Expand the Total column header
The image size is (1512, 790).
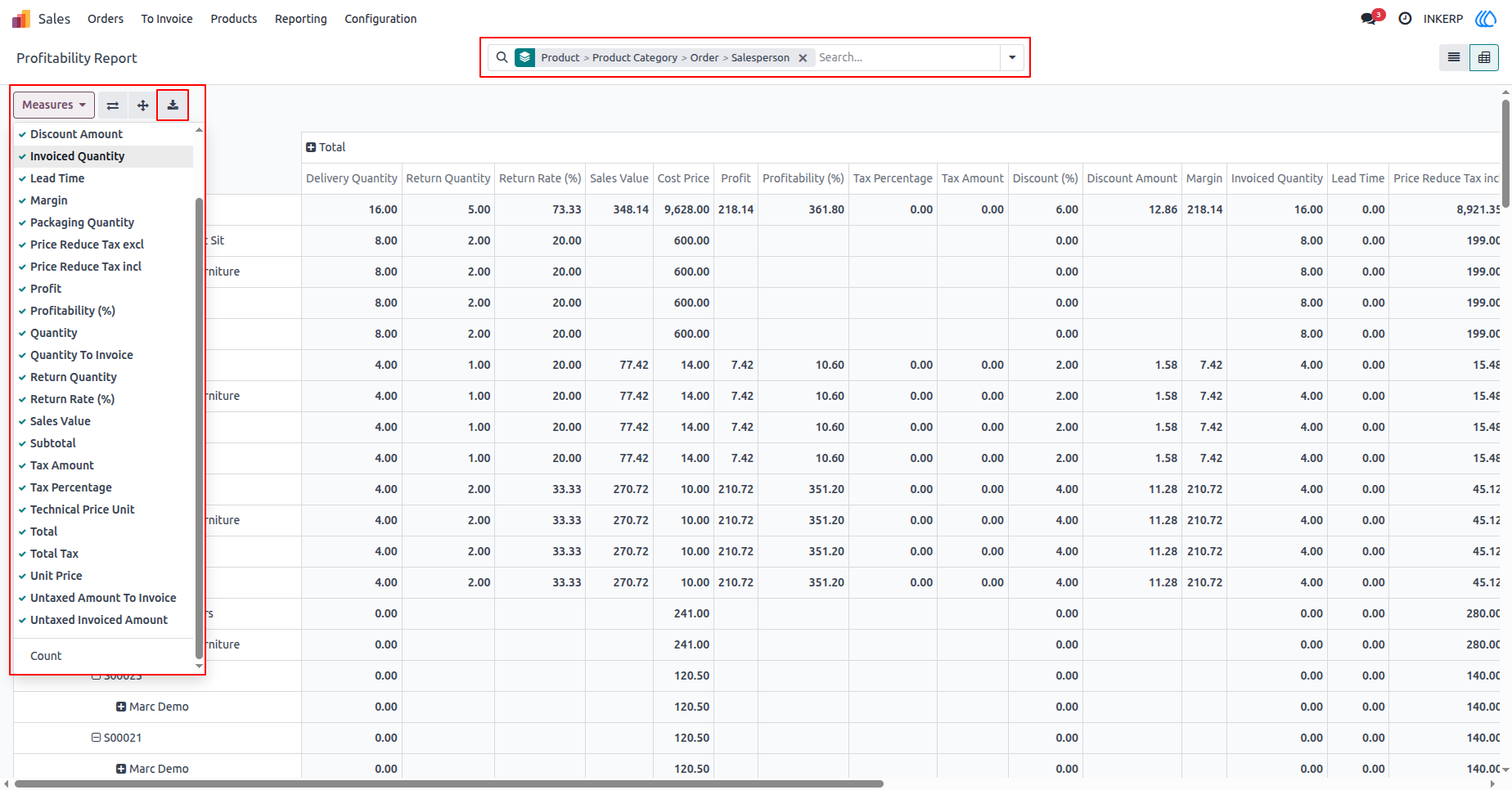point(311,147)
